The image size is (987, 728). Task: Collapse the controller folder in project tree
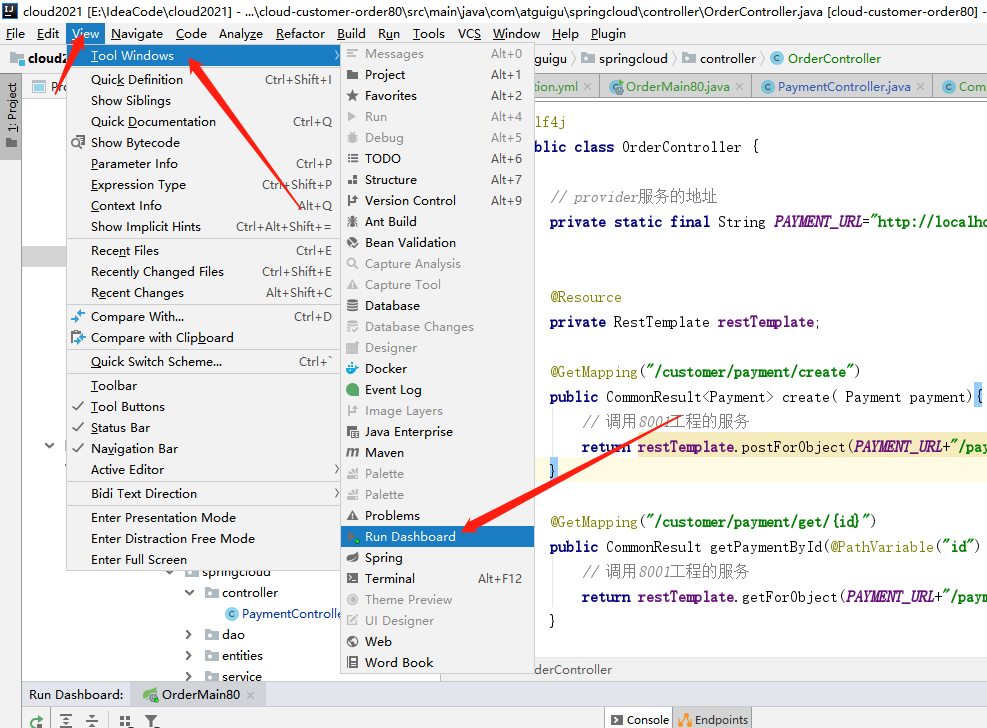click(x=189, y=593)
